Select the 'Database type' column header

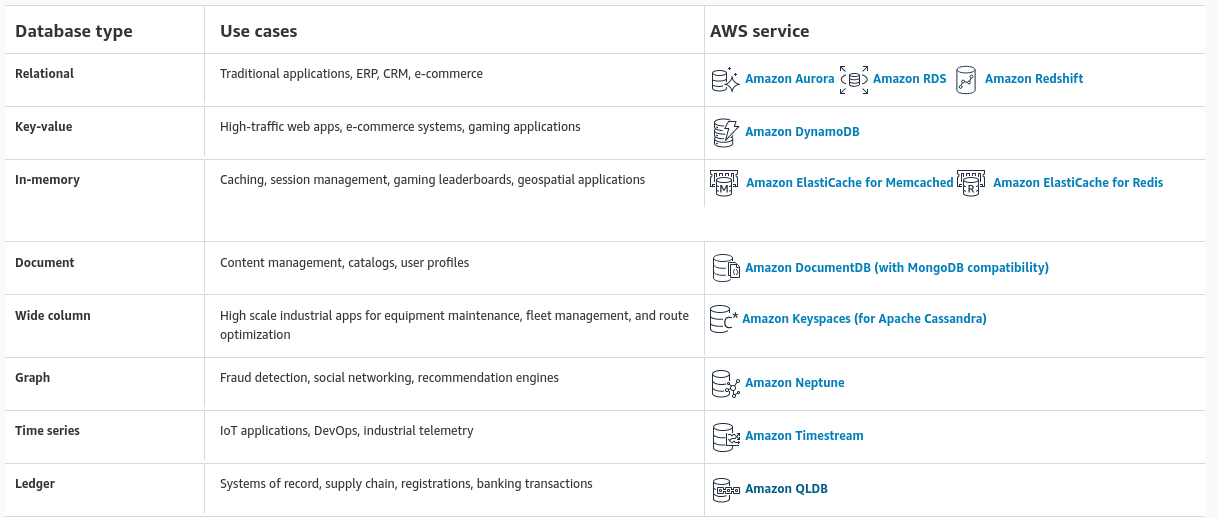tap(74, 31)
